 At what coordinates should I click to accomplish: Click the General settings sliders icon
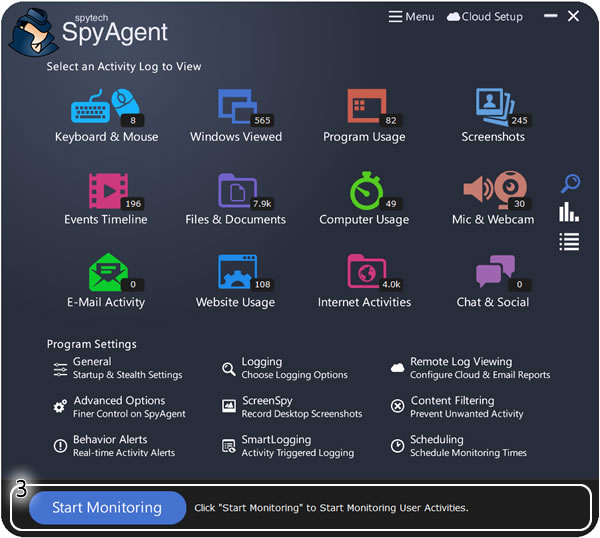[60, 370]
